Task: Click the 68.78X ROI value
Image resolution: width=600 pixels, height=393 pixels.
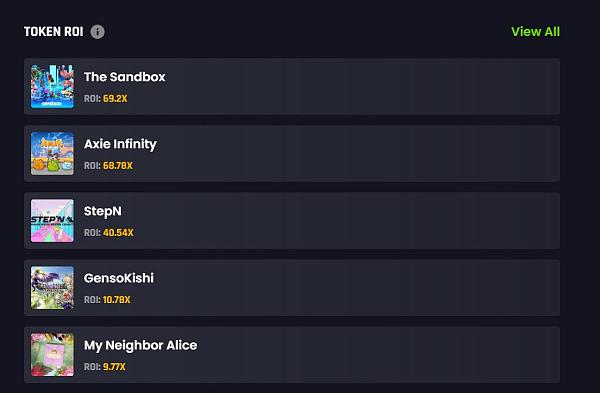Action: (x=118, y=166)
